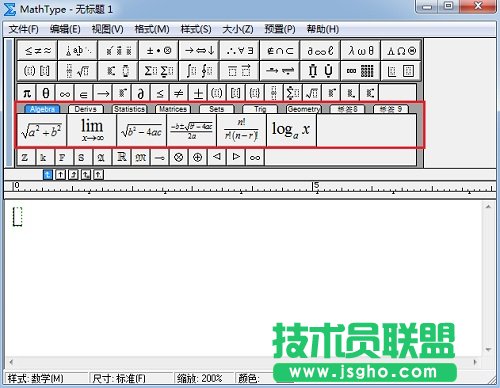500x388 pixels.
Task: Click the vertical scrollbar down arrow
Action: 488,349
